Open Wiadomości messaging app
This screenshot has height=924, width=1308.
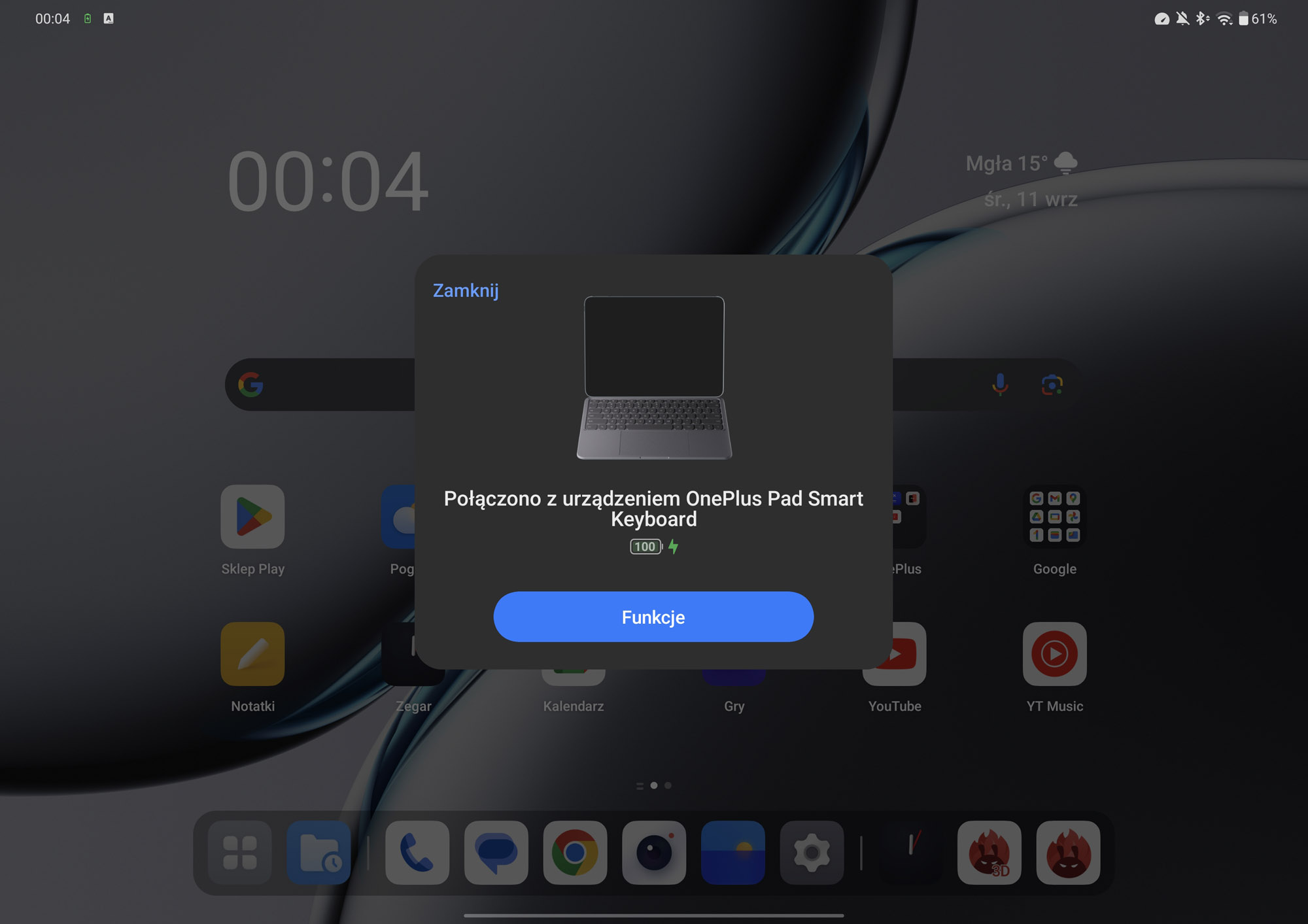point(497,852)
